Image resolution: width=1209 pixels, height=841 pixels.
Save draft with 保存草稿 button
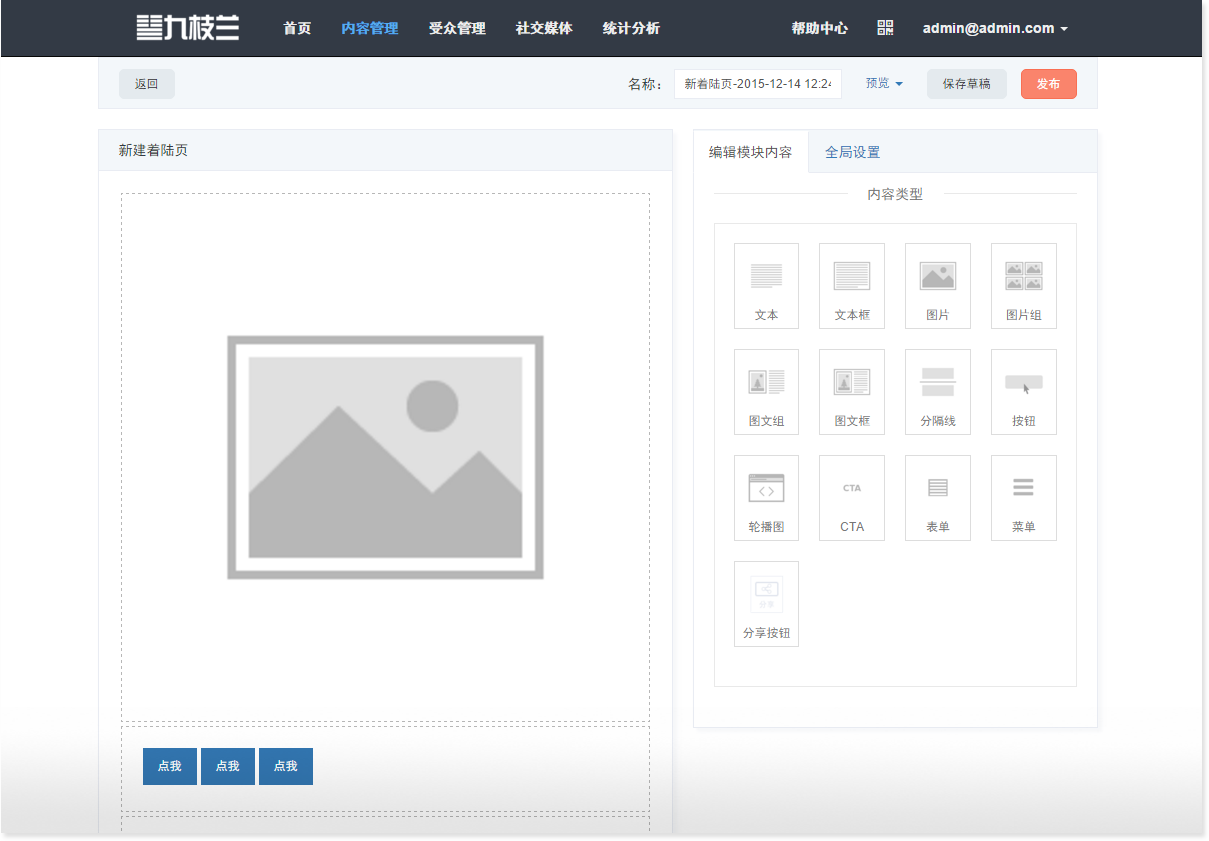tap(966, 84)
